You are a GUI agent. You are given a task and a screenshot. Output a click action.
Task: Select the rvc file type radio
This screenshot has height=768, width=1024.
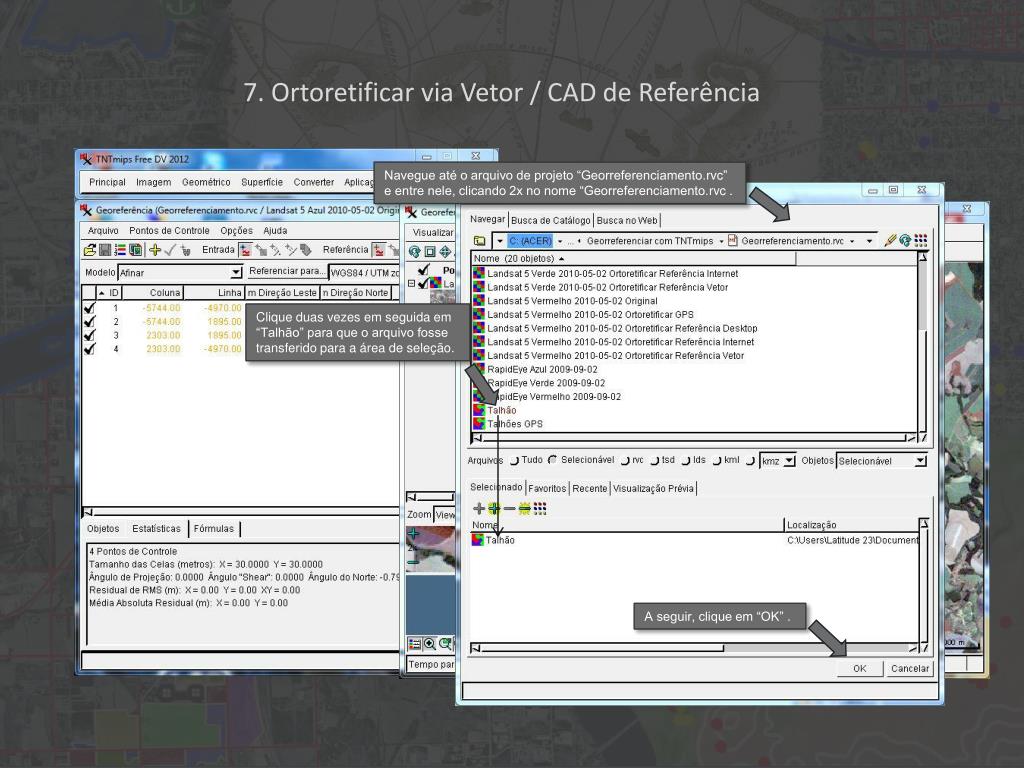[625, 460]
